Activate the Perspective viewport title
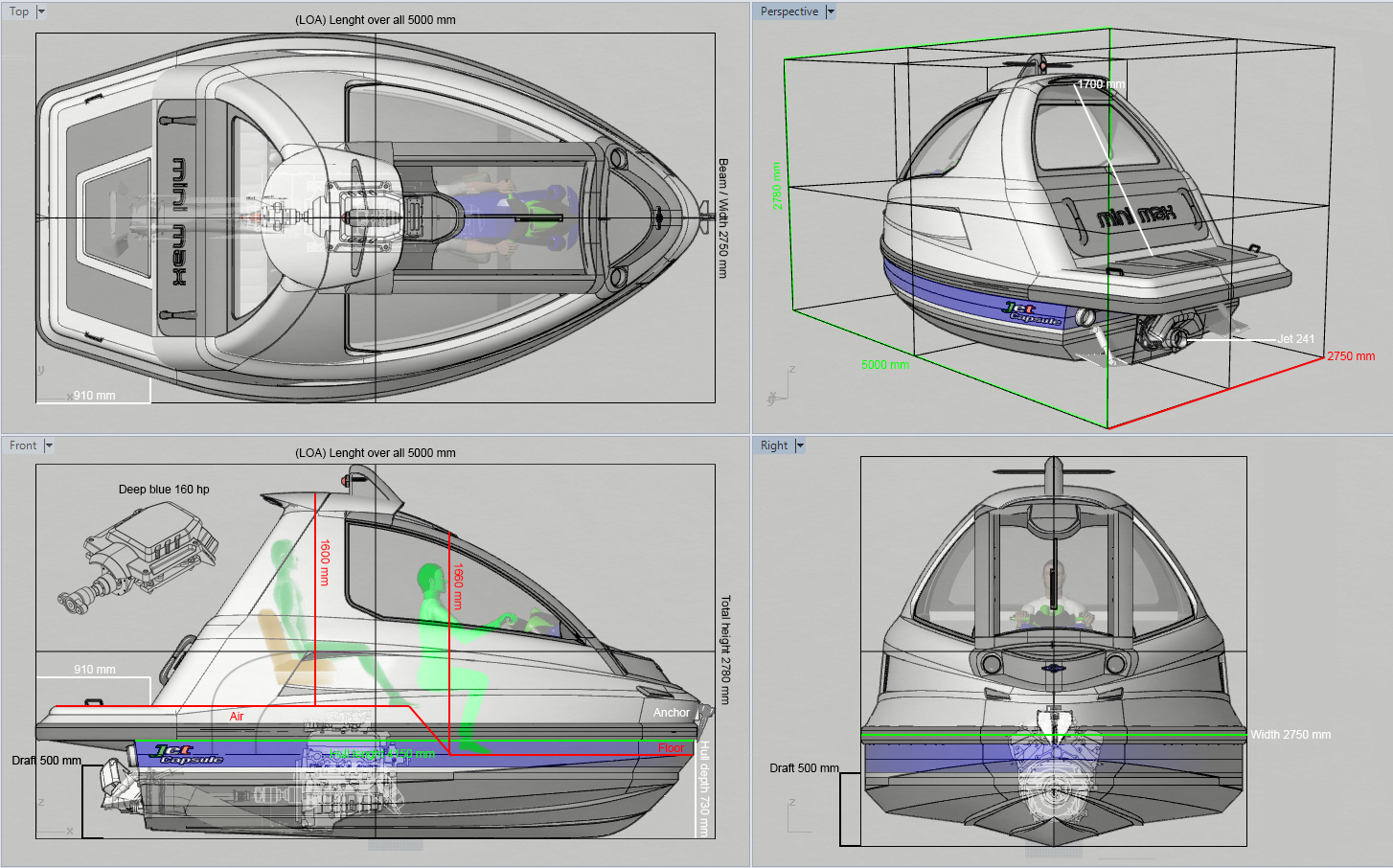1393x868 pixels. coord(789,11)
